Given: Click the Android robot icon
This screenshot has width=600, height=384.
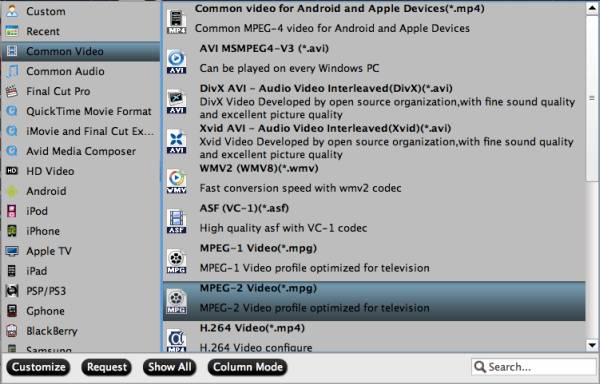Looking at the screenshot, I should coord(12,191).
